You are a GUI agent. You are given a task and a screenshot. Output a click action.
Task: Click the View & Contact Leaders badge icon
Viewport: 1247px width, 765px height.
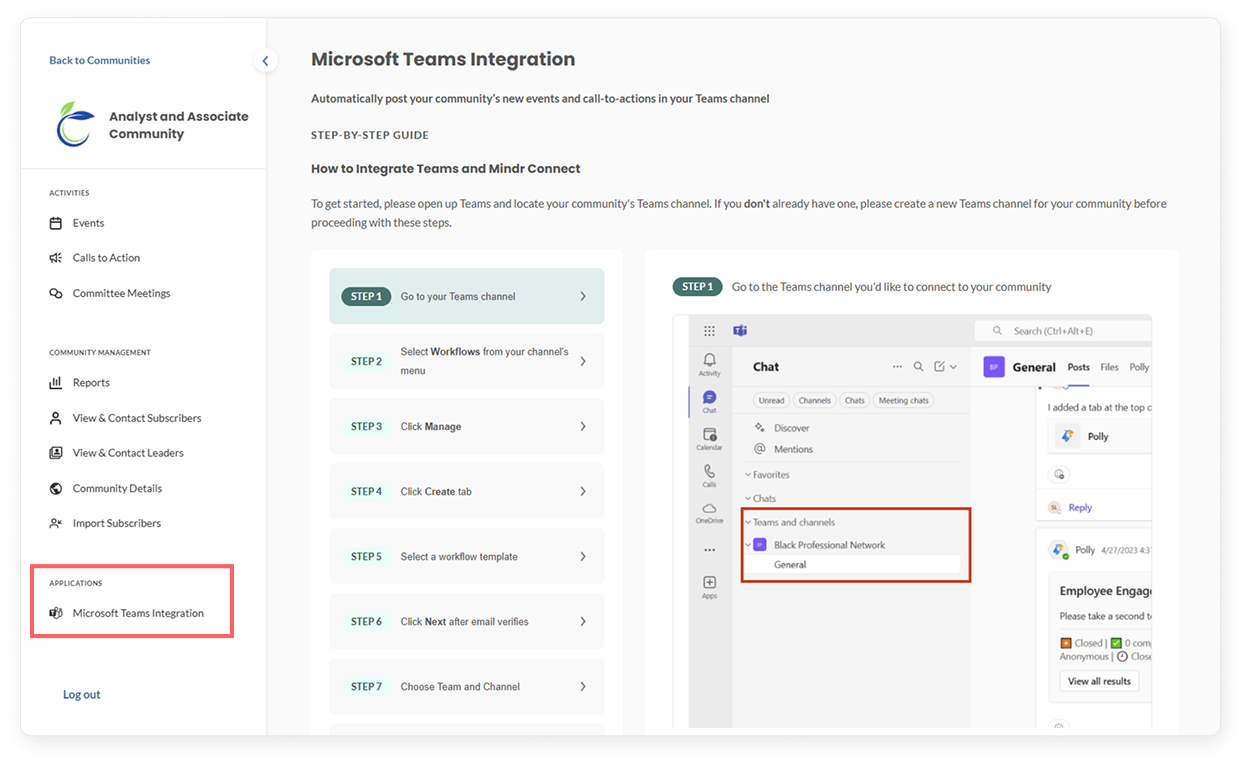tap(56, 453)
